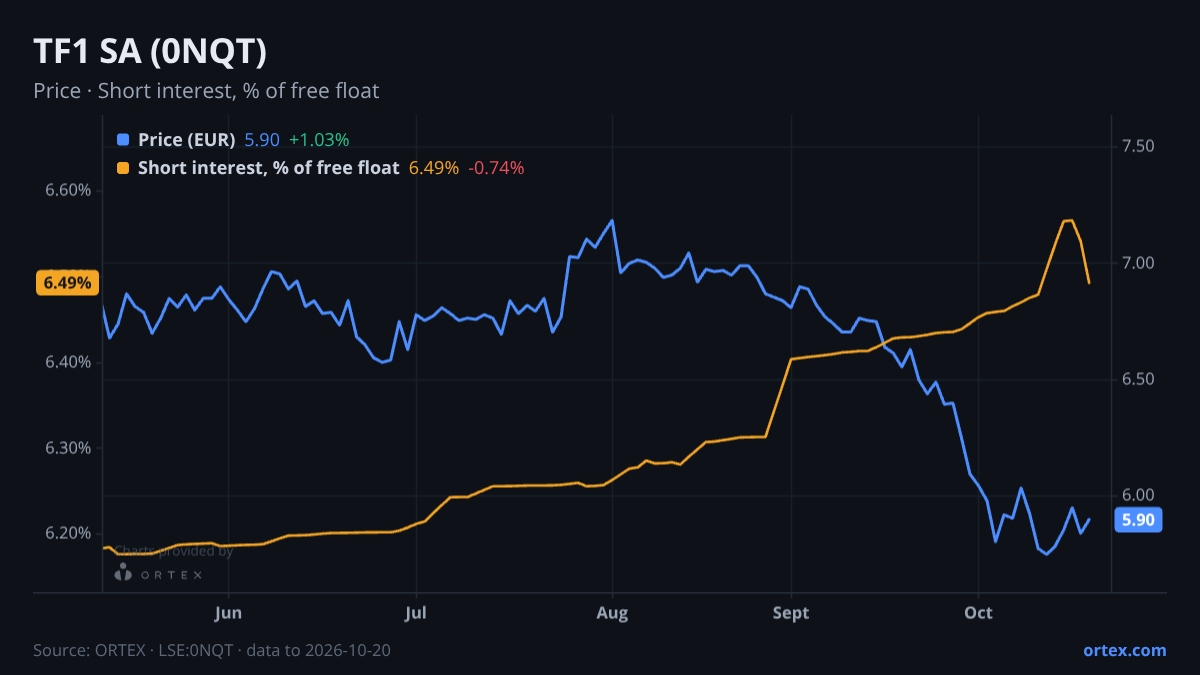Click the Jun label on the date axis
This screenshot has width=1200, height=675.
(x=229, y=613)
